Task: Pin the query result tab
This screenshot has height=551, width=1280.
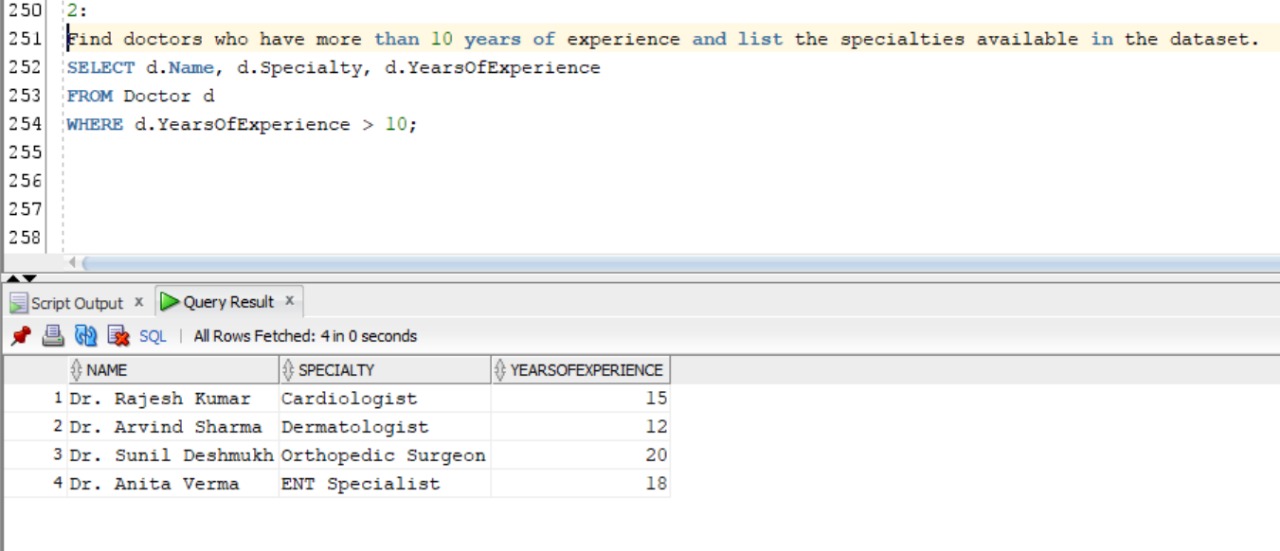Action: tap(20, 336)
